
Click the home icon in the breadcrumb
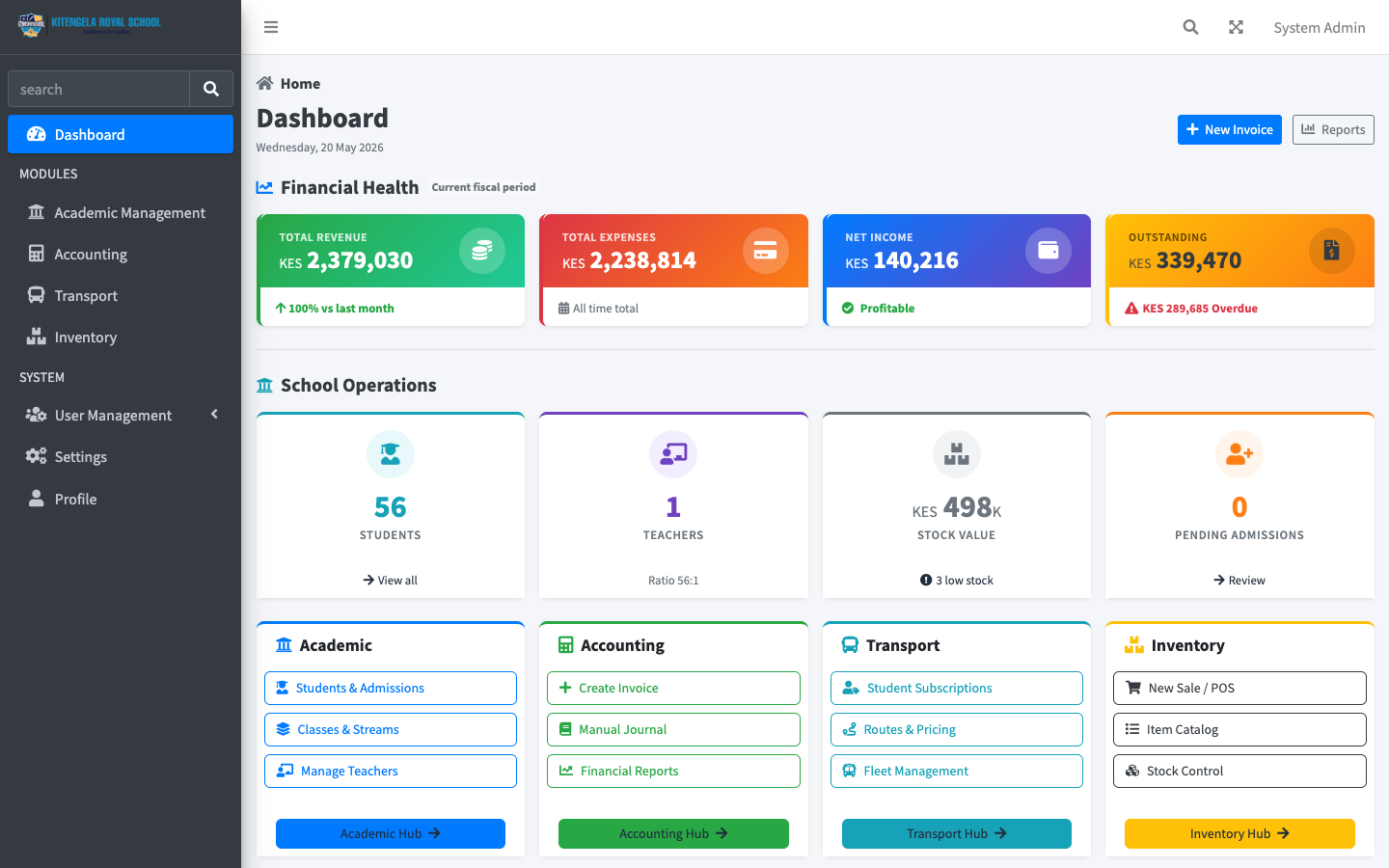pyautogui.click(x=264, y=83)
